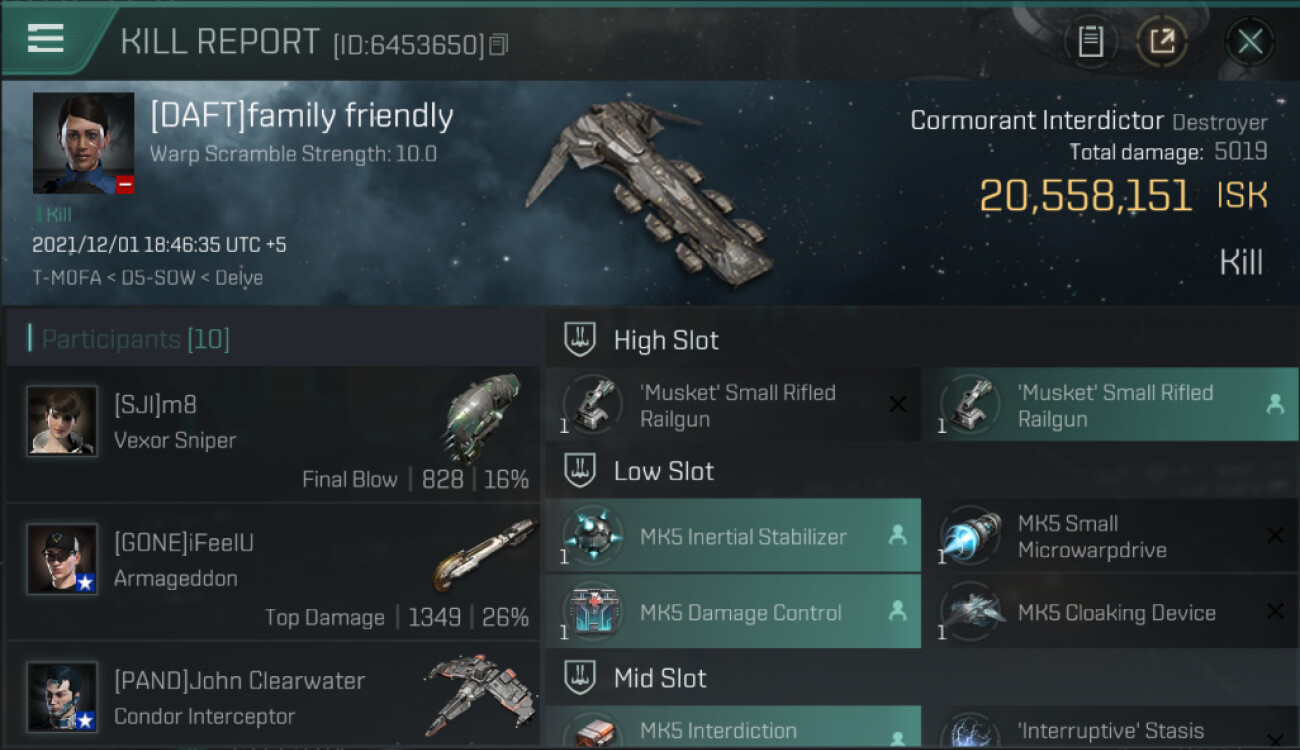Open MK5 Small Microwarpdrive item
This screenshot has height=750, width=1300.
click(x=1110, y=536)
